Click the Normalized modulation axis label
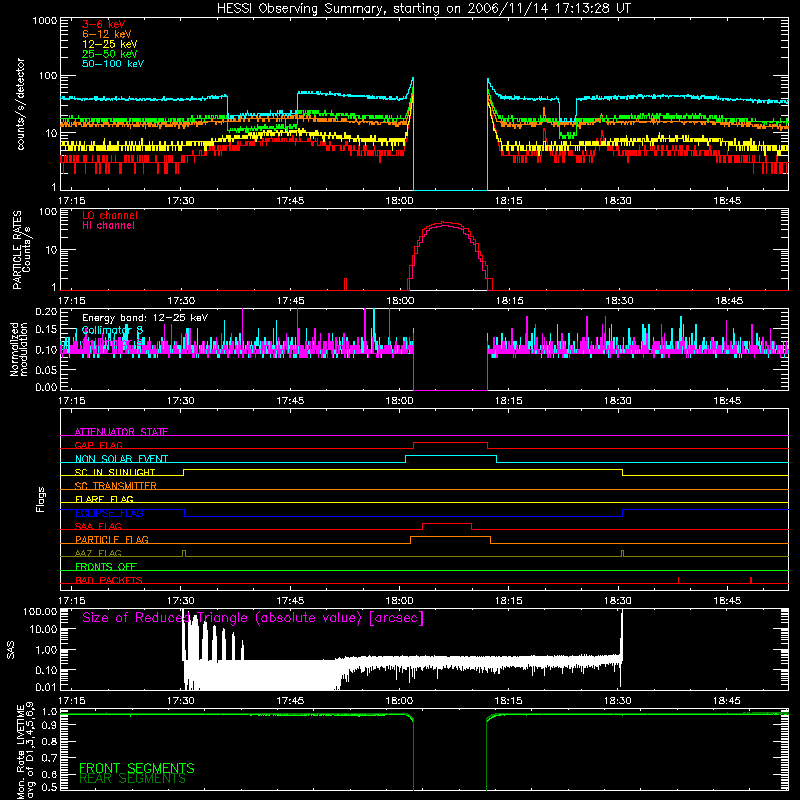 point(19,349)
